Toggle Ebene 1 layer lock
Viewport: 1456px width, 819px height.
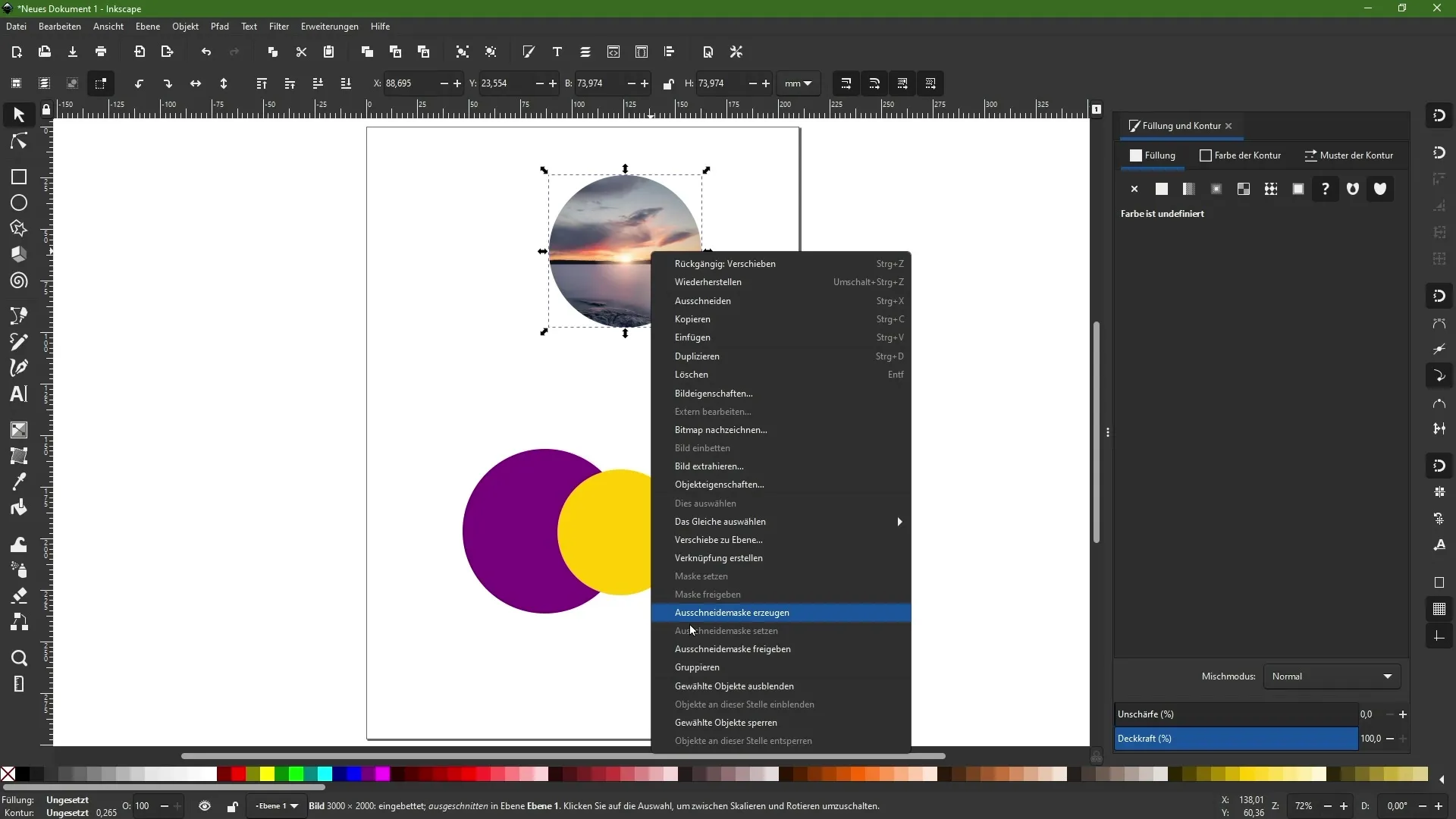click(x=233, y=806)
